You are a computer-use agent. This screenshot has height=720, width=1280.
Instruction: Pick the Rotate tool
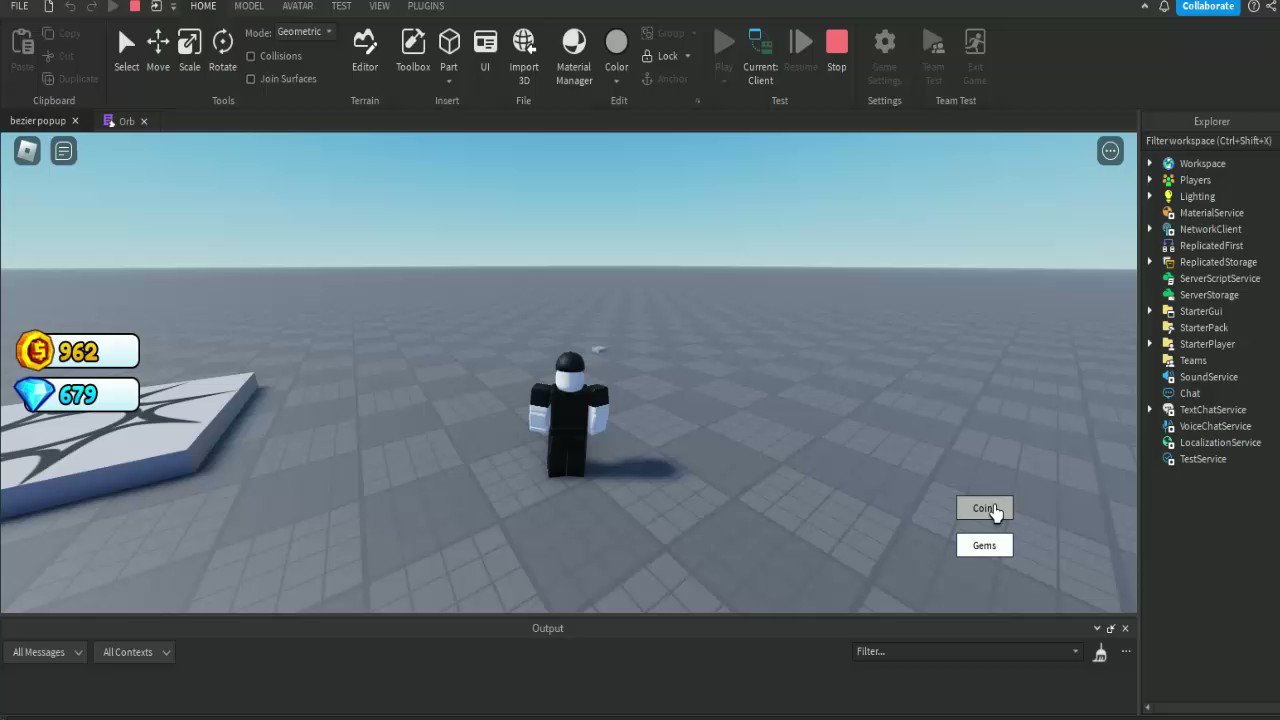[x=222, y=51]
